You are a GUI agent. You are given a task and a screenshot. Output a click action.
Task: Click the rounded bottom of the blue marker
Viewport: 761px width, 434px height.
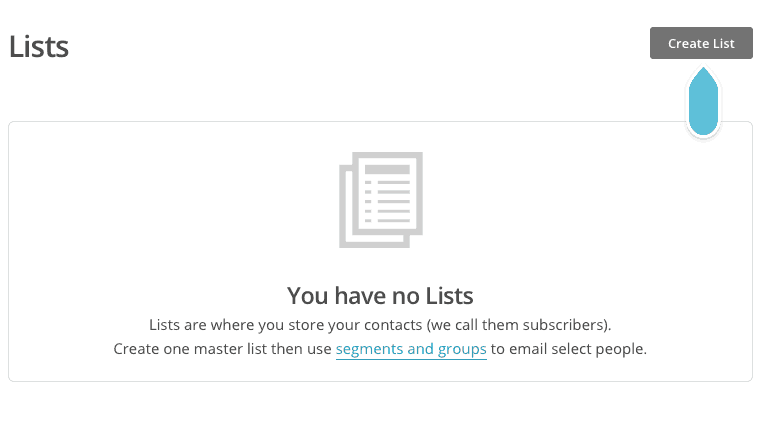704,126
